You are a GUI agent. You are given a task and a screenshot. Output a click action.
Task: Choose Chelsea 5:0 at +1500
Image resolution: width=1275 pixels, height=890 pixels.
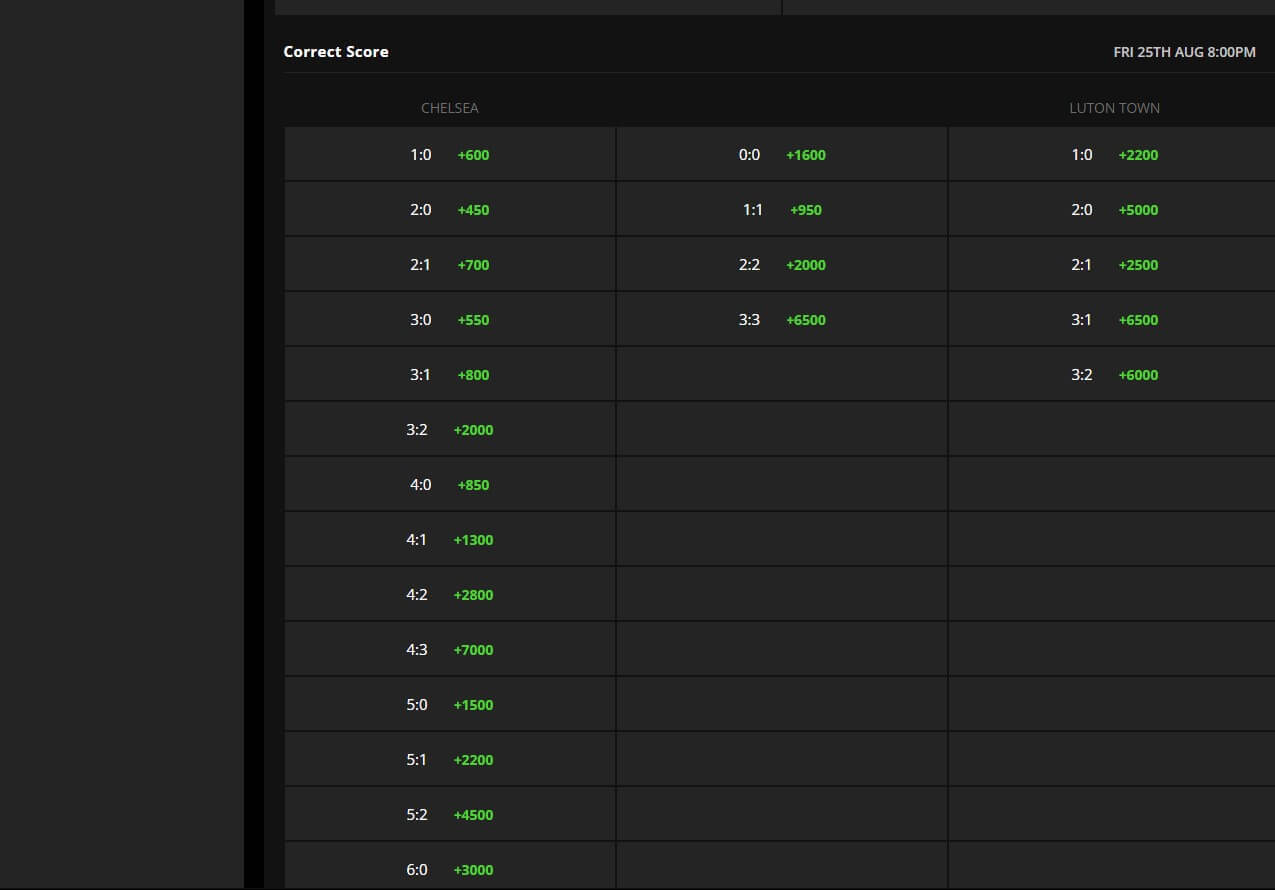click(x=450, y=704)
